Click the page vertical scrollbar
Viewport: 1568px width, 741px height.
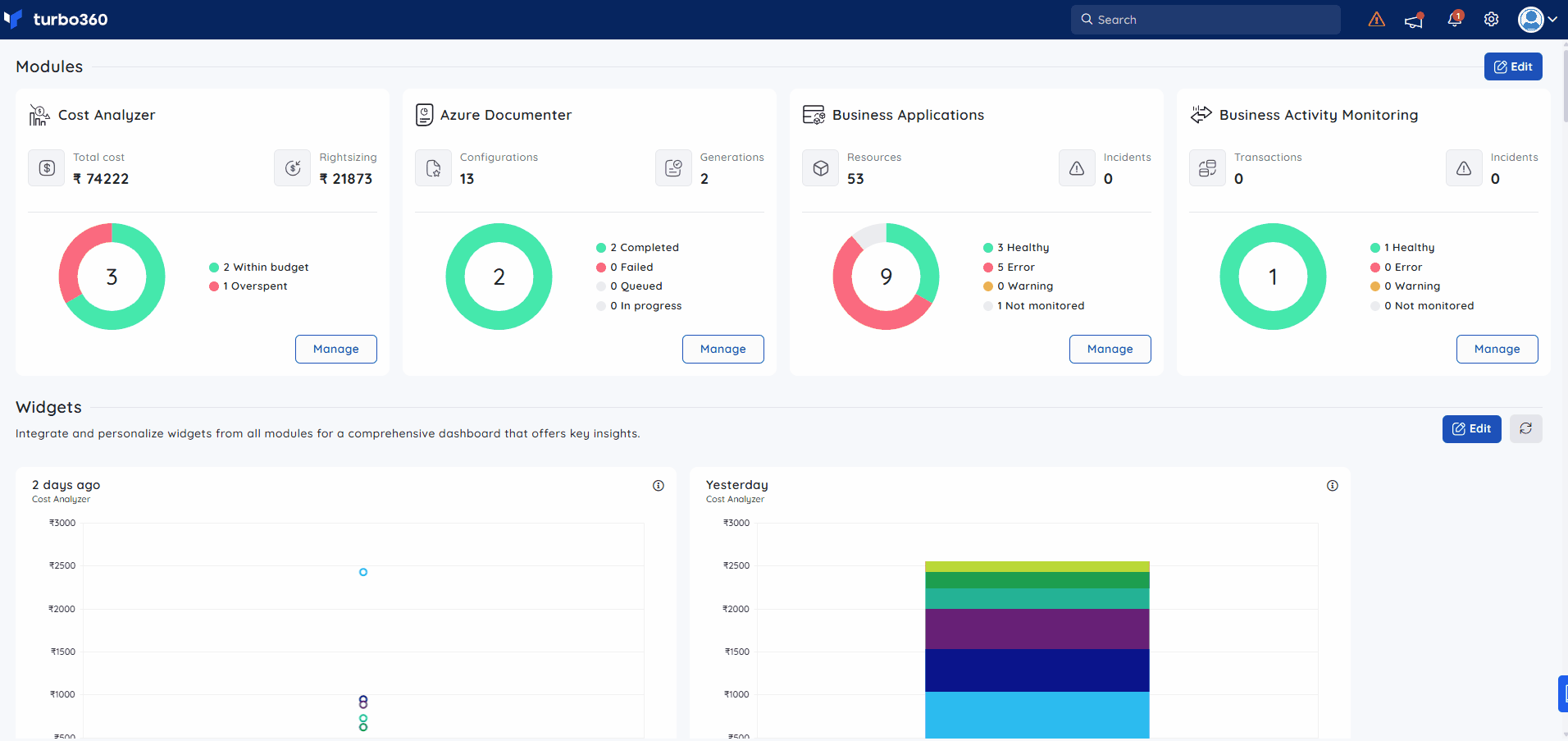1565,86
